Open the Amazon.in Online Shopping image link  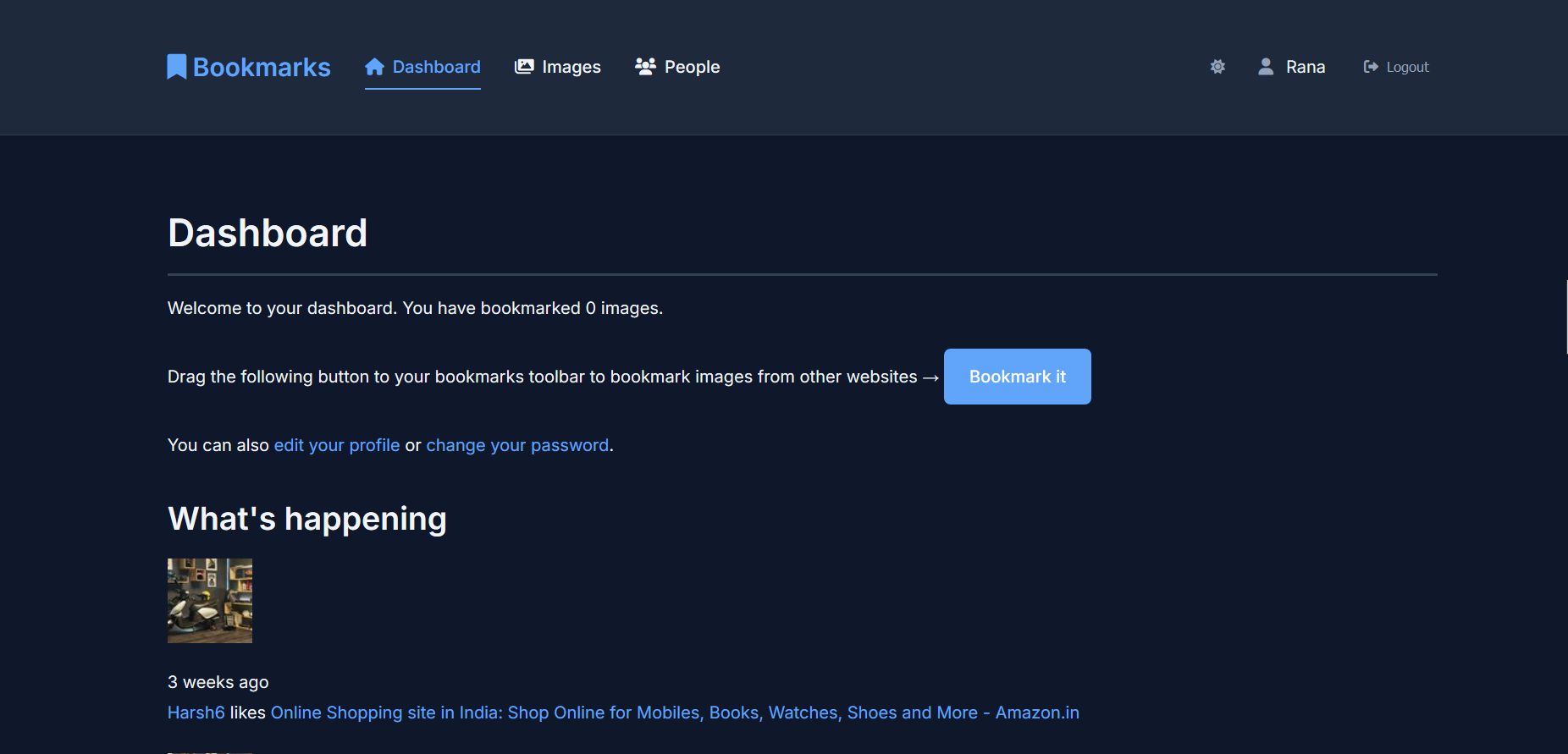675,713
